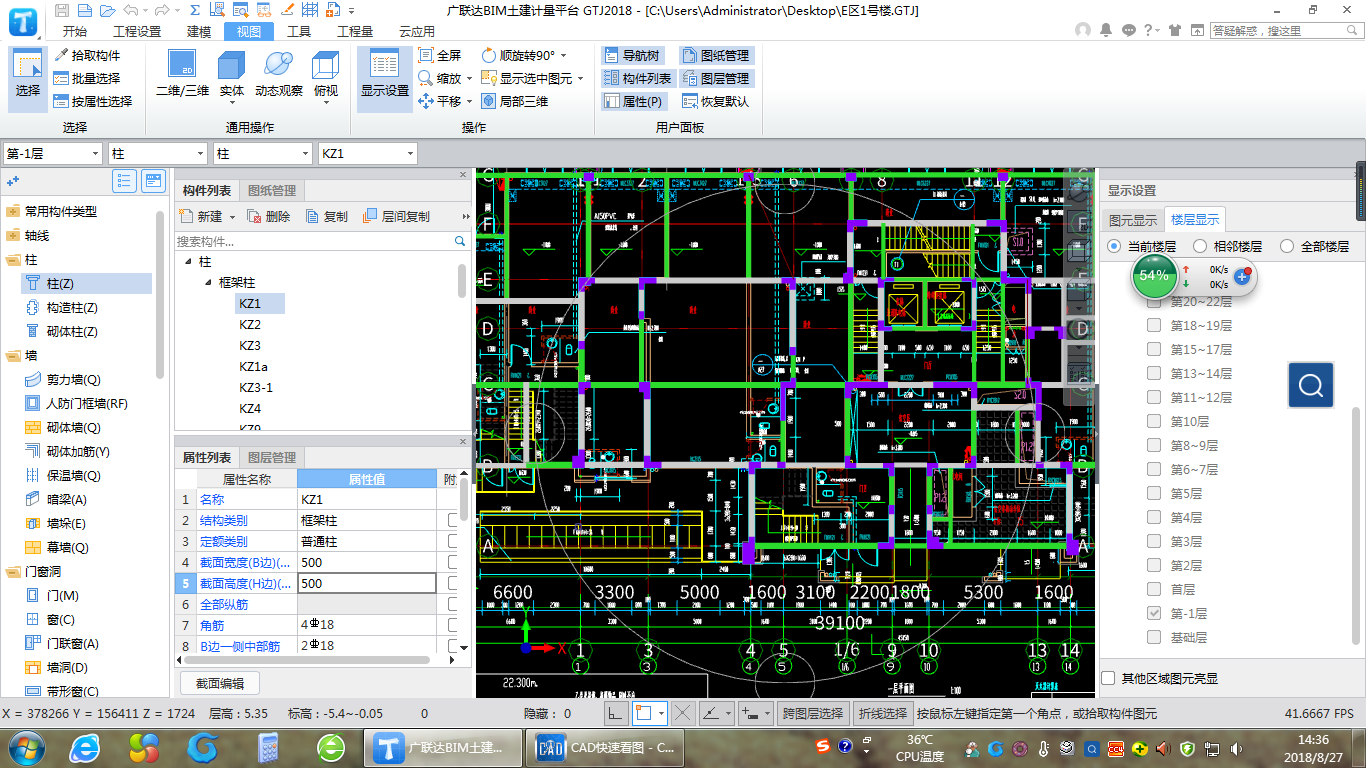Viewport: 1366px width, 768px height.
Task: Check the 第2层 floor checkbox
Action: click(1154, 565)
